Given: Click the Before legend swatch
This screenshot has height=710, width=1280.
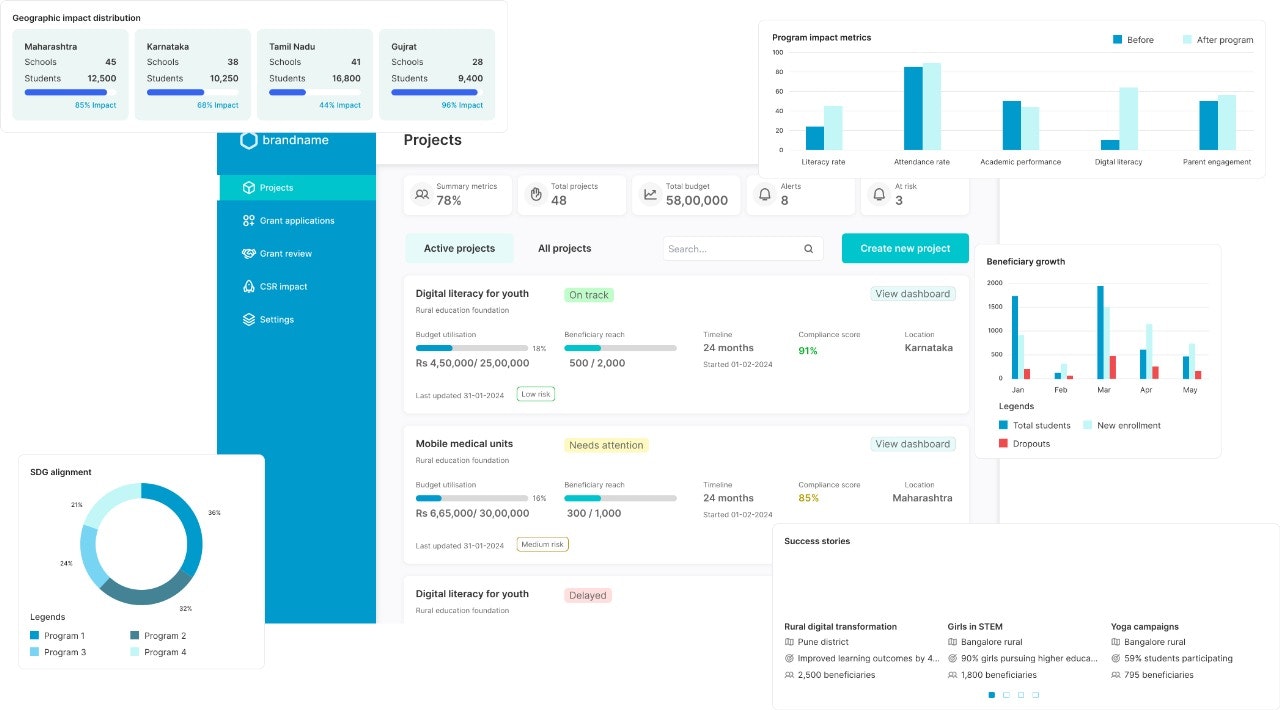Looking at the screenshot, I should point(1118,40).
